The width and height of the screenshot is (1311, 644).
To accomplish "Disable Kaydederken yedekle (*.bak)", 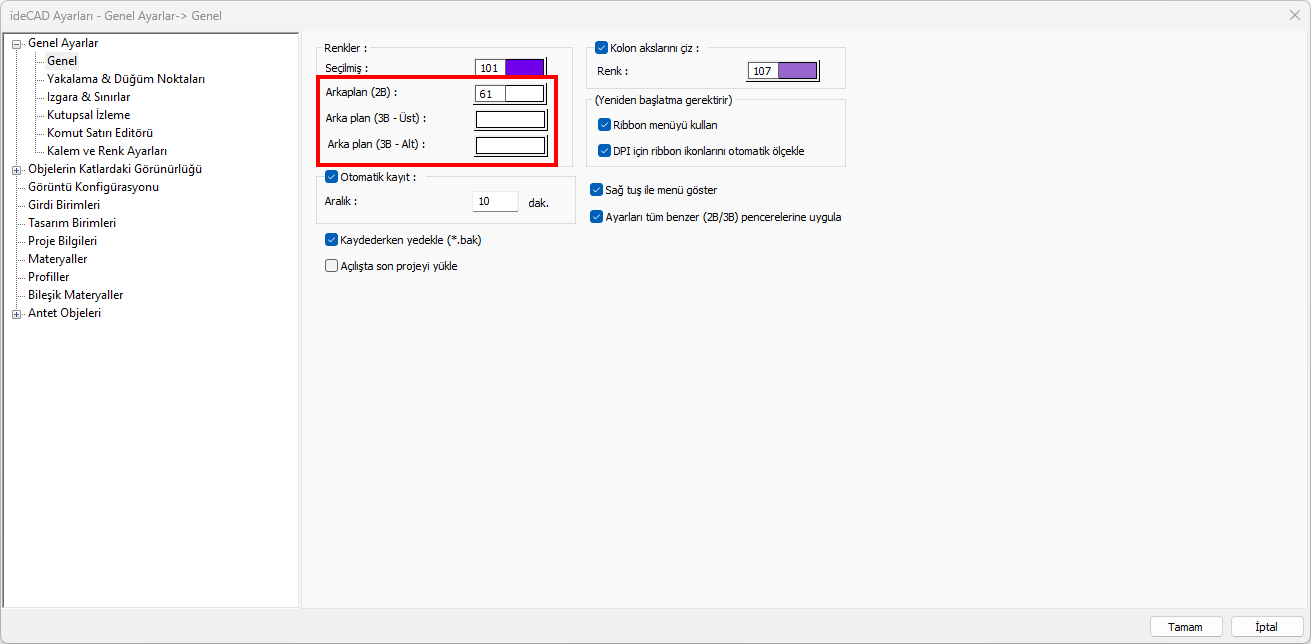I will 332,240.
